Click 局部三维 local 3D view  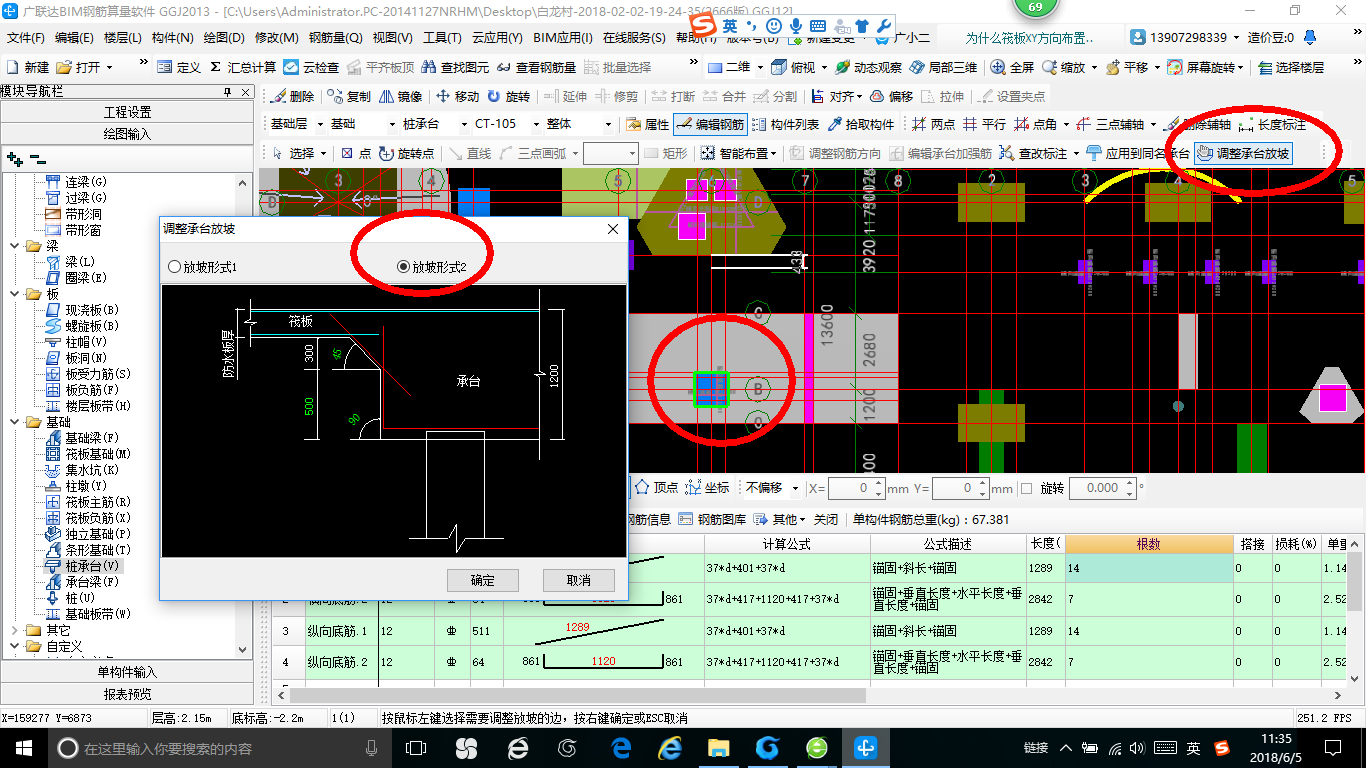click(943, 67)
